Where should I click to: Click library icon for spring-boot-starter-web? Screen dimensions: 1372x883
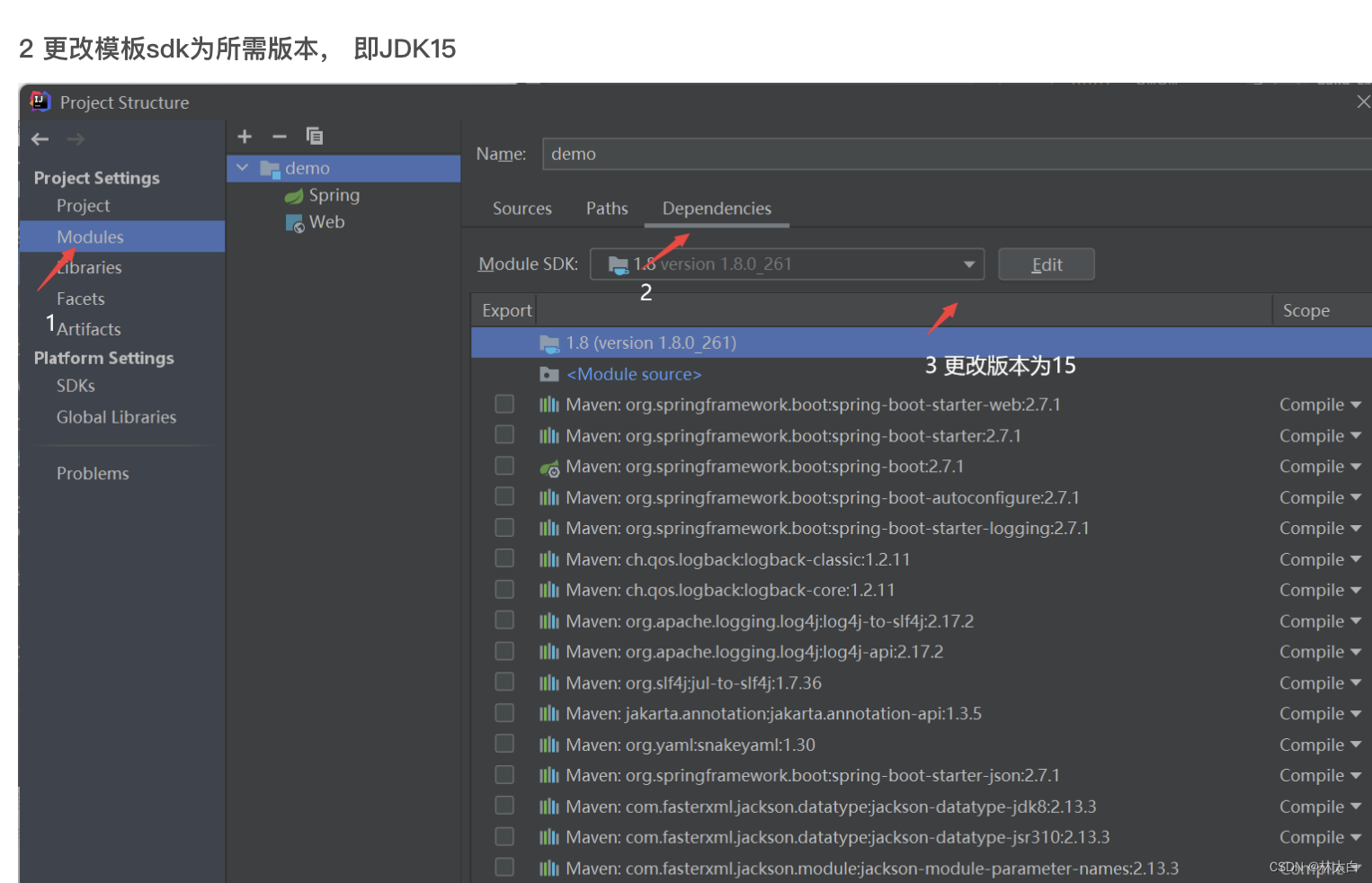[549, 405]
